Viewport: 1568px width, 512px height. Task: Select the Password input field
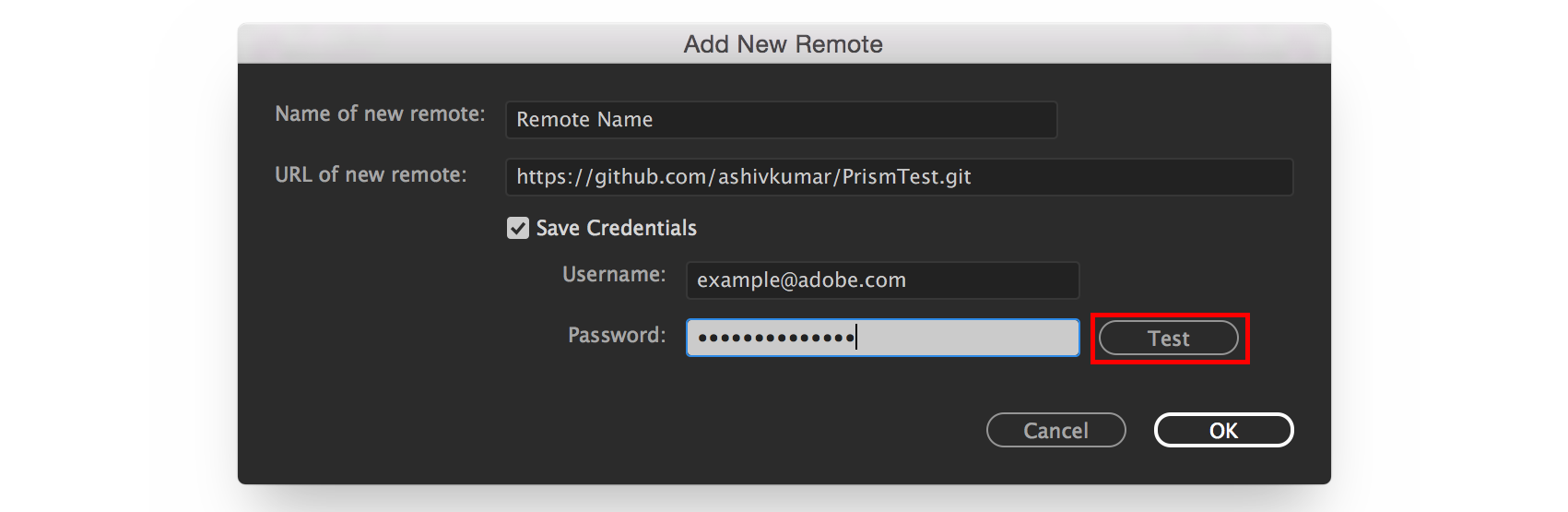[968, 338]
